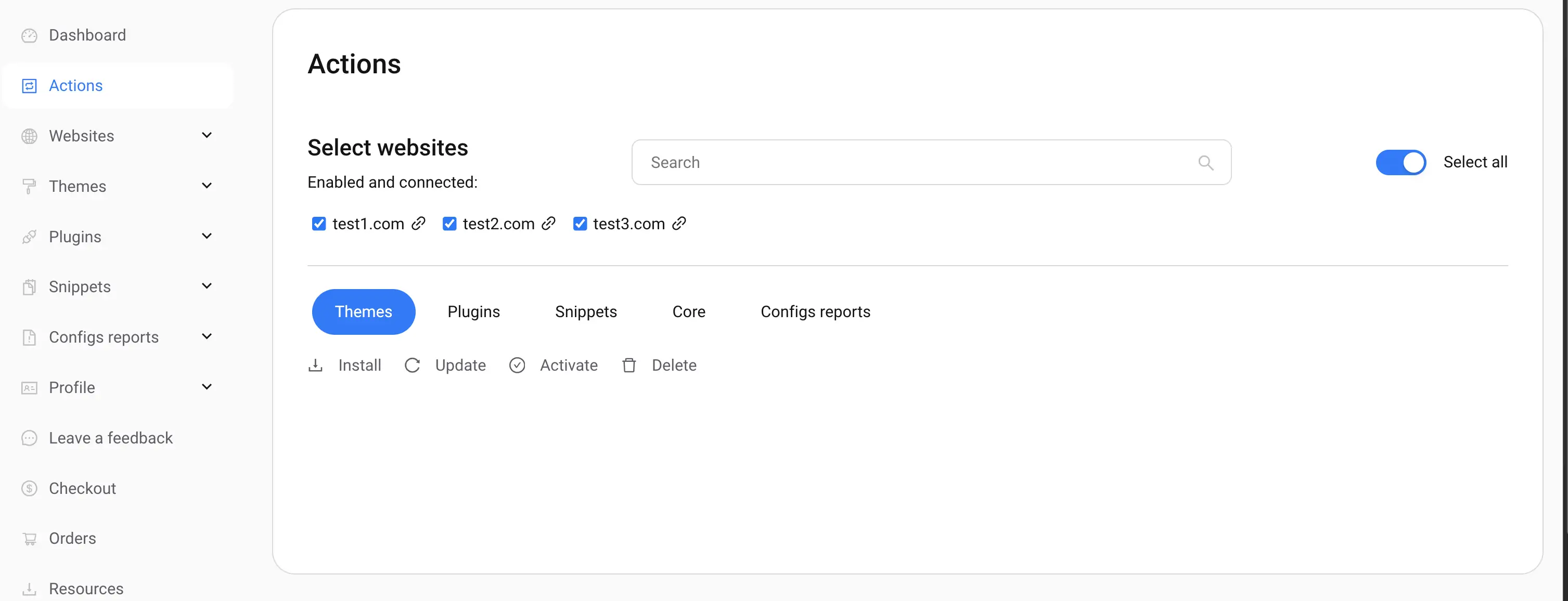Expand the Plugins menu chevron
This screenshot has height=601, width=1568.
tap(207, 236)
